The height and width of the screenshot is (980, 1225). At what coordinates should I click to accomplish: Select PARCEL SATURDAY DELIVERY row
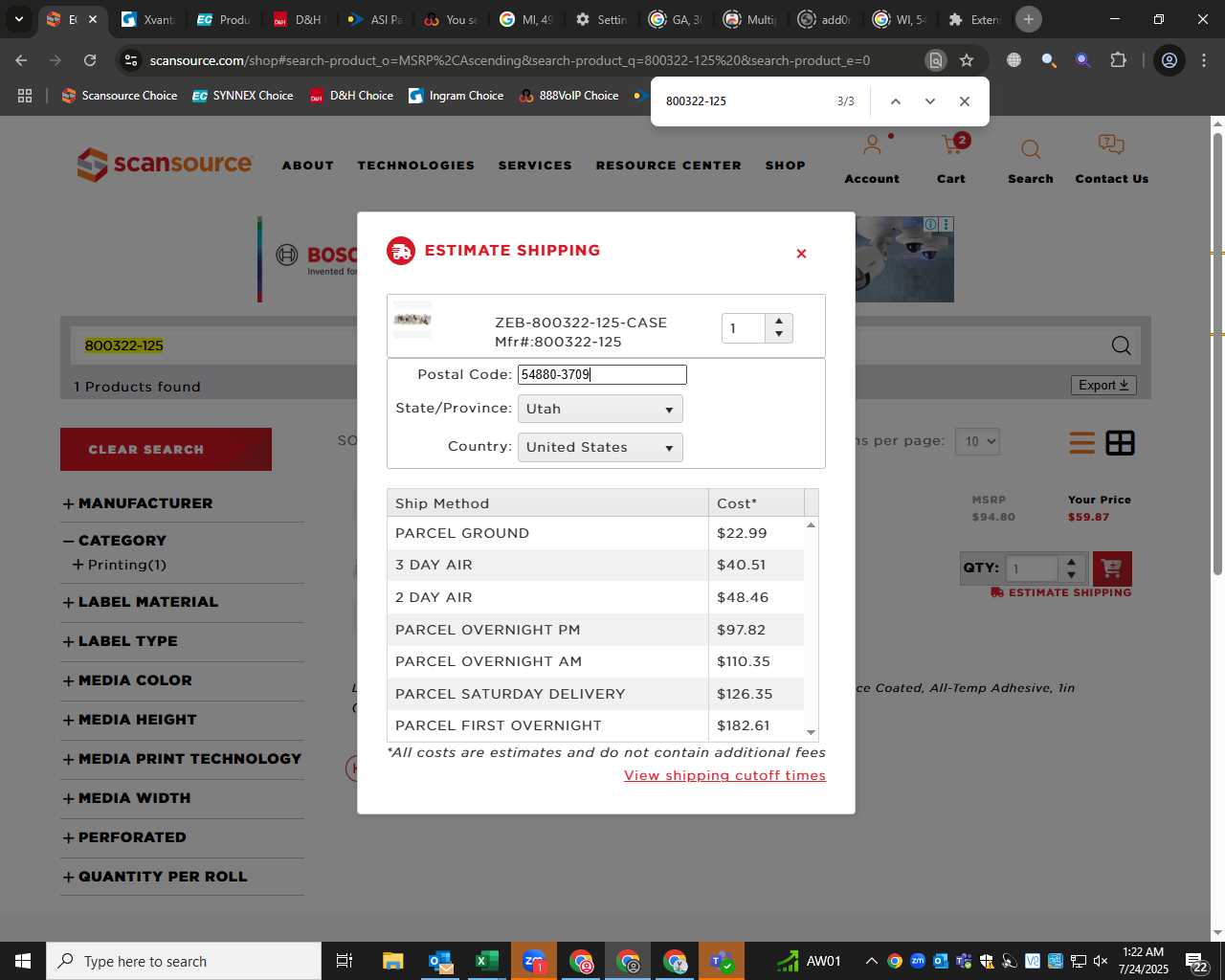click(595, 694)
